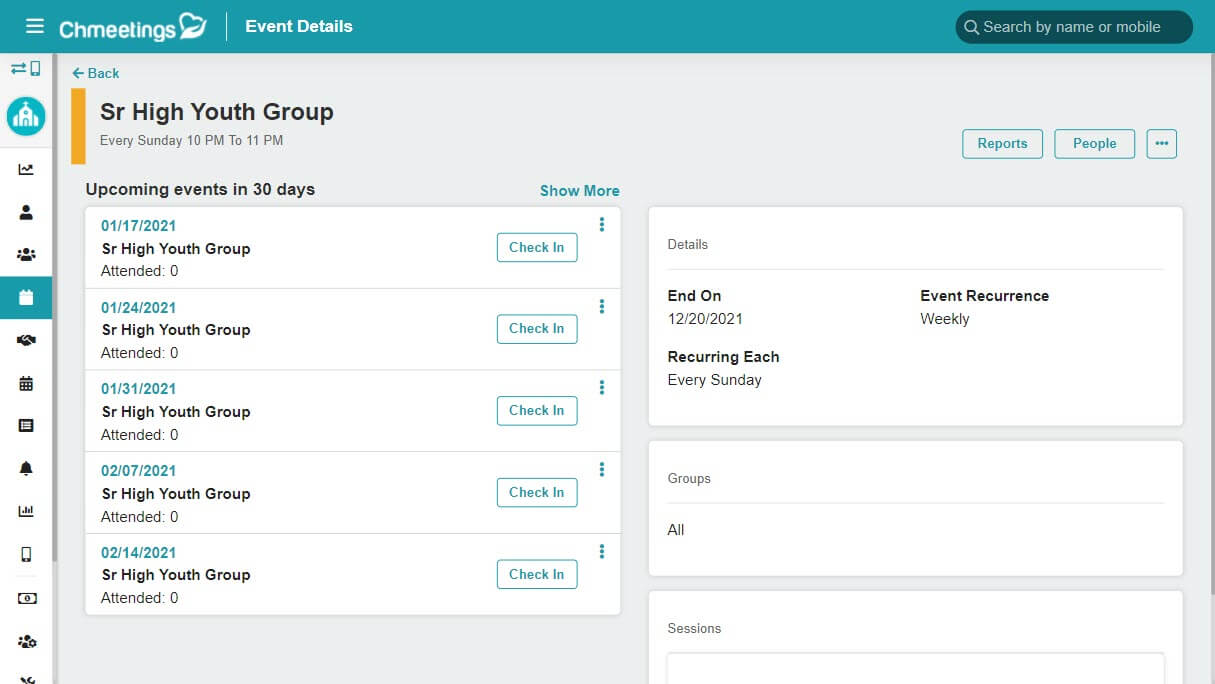The image size is (1215, 684).
Task: Open the reports bar-chart icon in the sidebar
Action: click(25, 511)
